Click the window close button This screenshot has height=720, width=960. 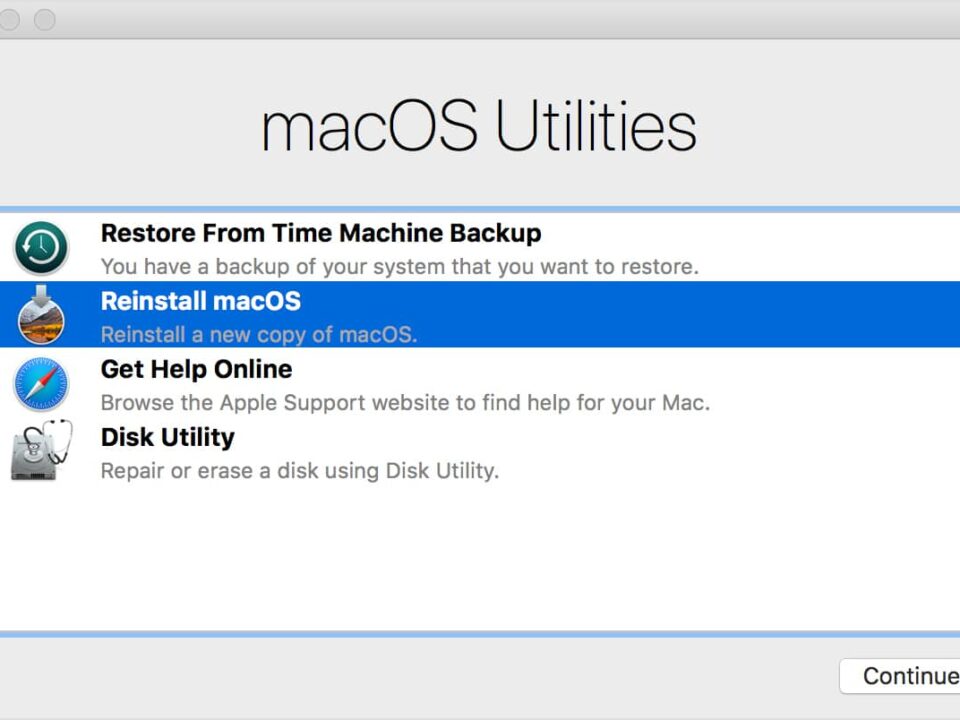point(10,19)
